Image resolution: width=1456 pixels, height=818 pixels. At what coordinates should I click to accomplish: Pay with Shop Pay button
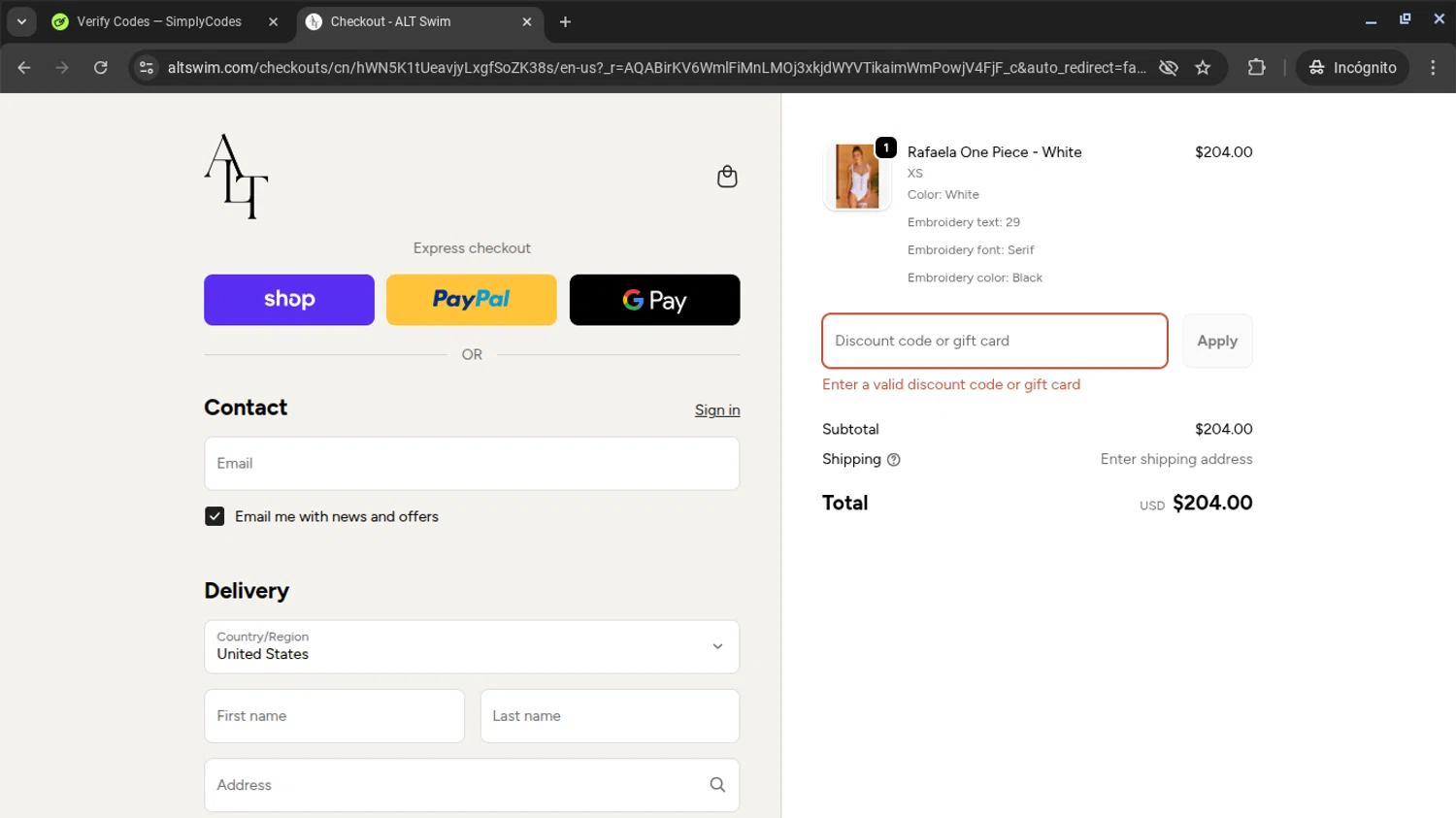point(289,300)
